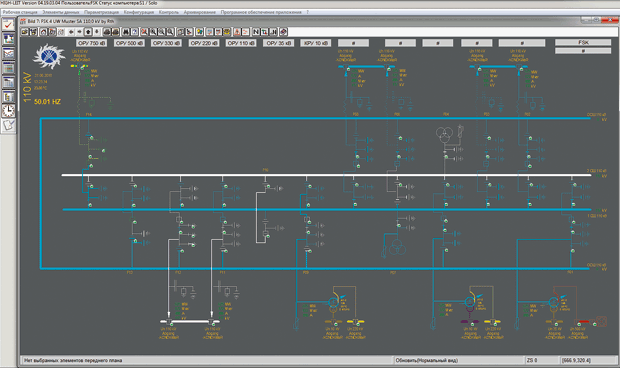Viewport: 620px width, 368px height.
Task: Select the three-winding transformer symbol near F04
Action: (445, 135)
